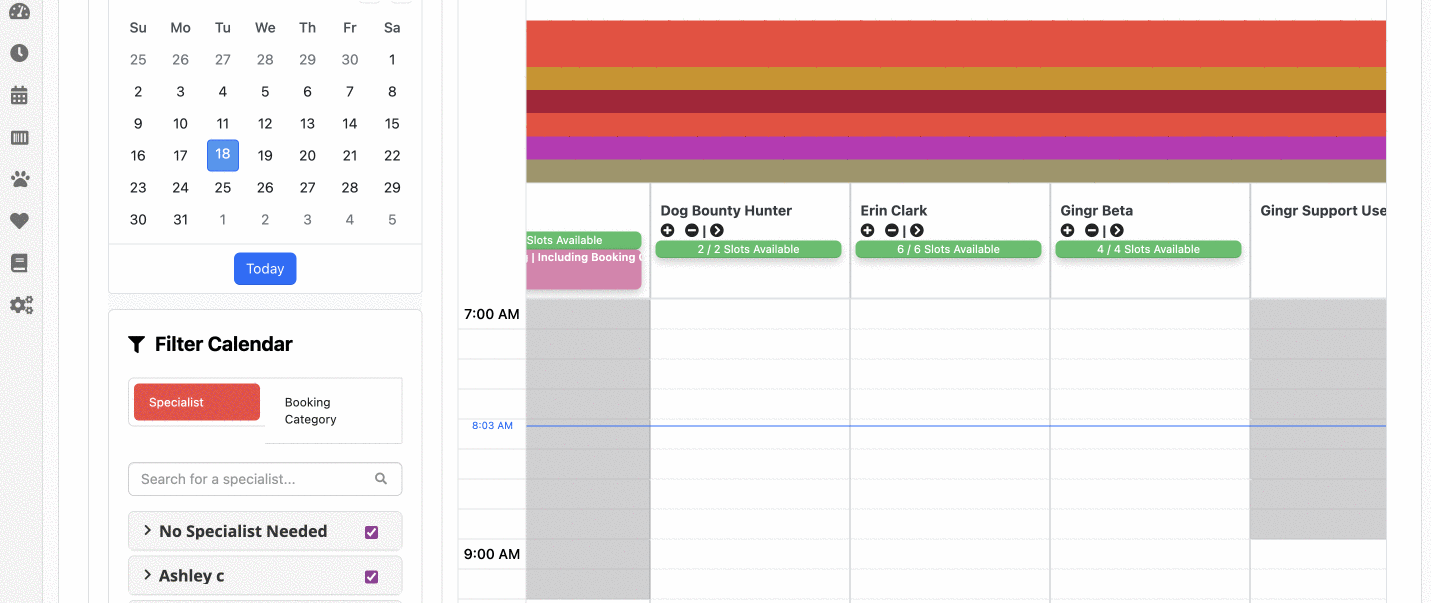The width and height of the screenshot is (1431, 603).
Task: Click the heart icon in sidebar
Action: (x=19, y=221)
